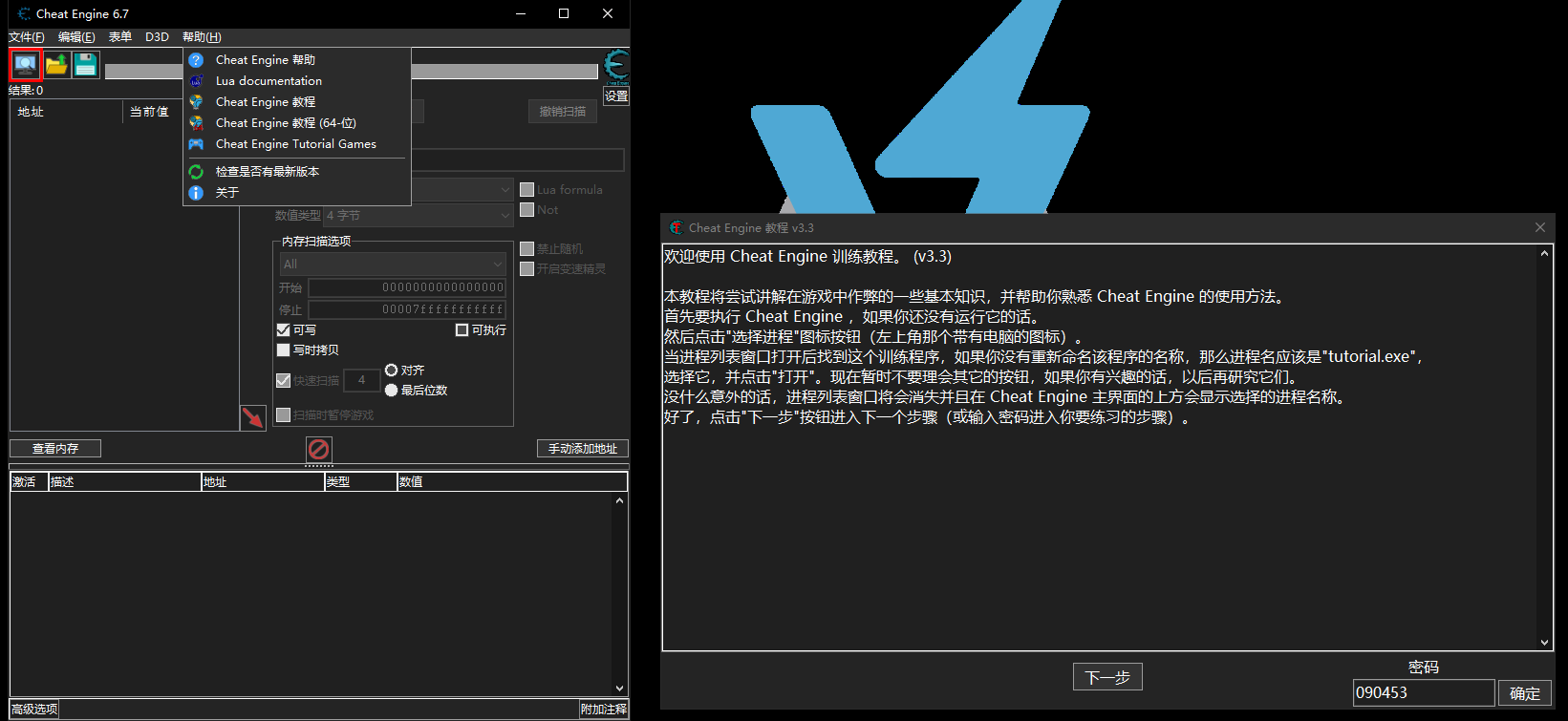
Task: Click icon beside Cheat Engine 教程 (64-位)
Action: (x=196, y=123)
